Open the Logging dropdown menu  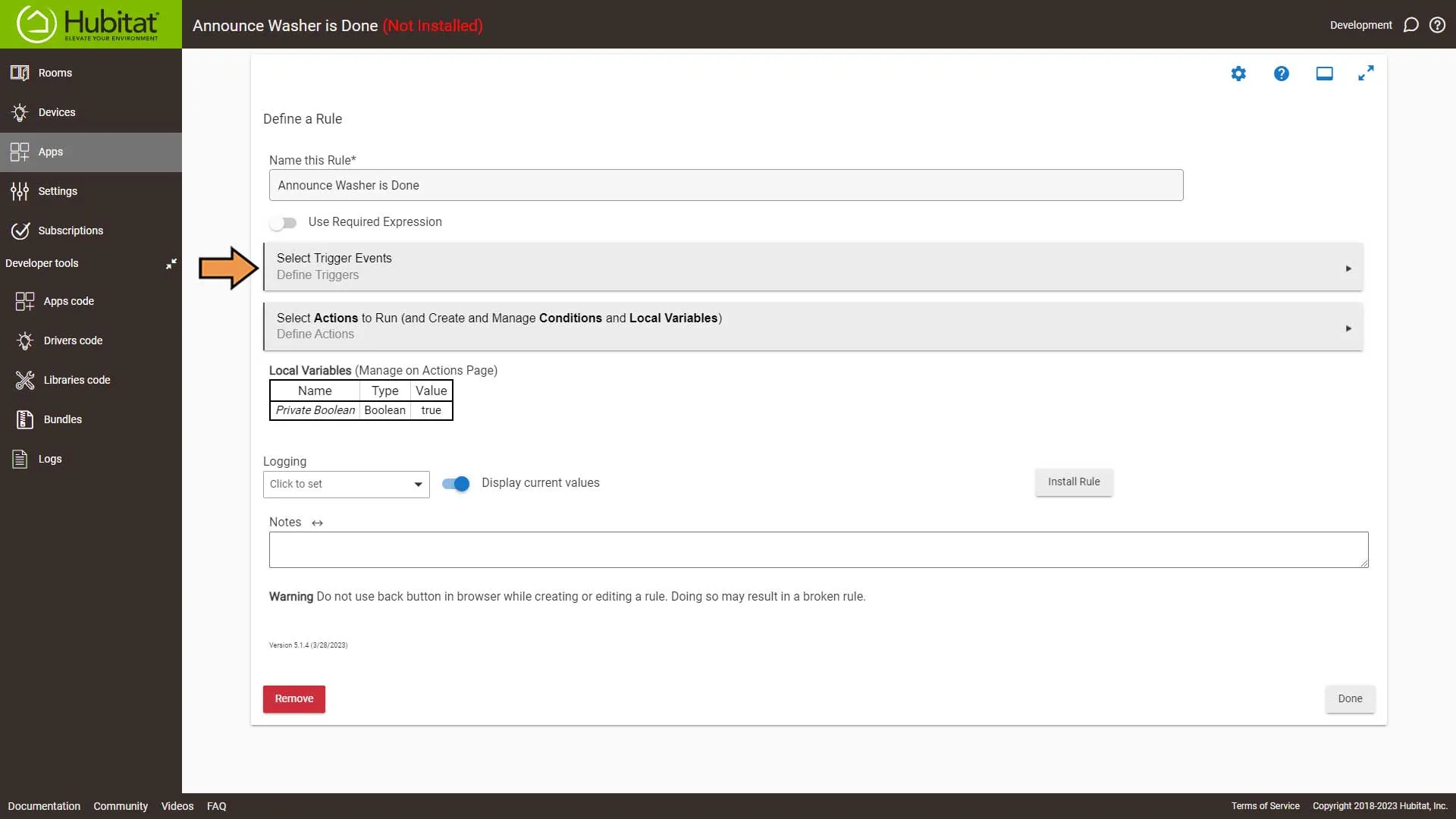coord(345,484)
